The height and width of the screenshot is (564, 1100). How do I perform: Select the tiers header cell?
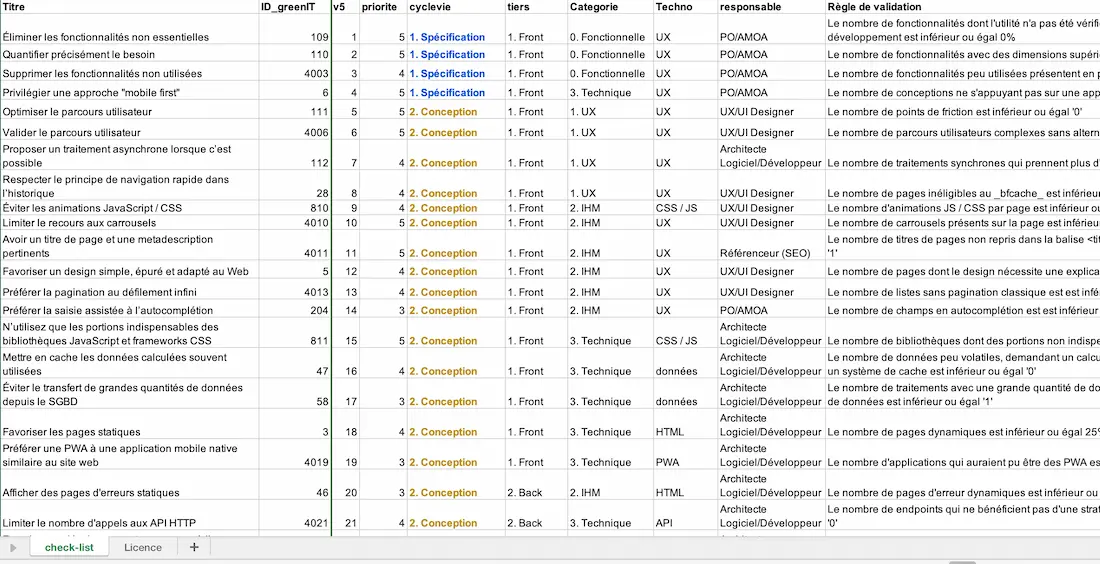[x=537, y=6]
